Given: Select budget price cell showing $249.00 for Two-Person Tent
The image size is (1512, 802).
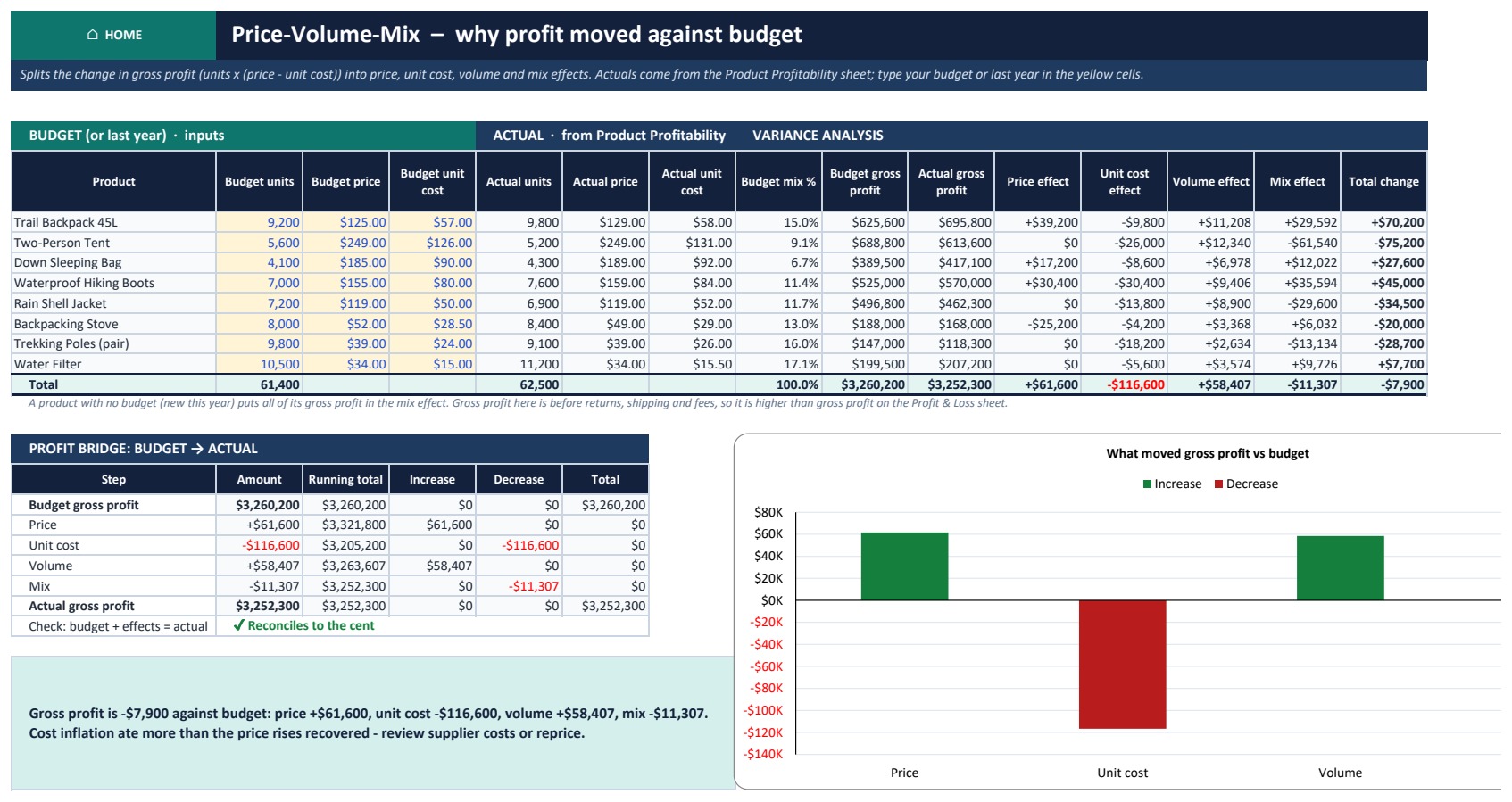Looking at the screenshot, I should [x=345, y=243].
